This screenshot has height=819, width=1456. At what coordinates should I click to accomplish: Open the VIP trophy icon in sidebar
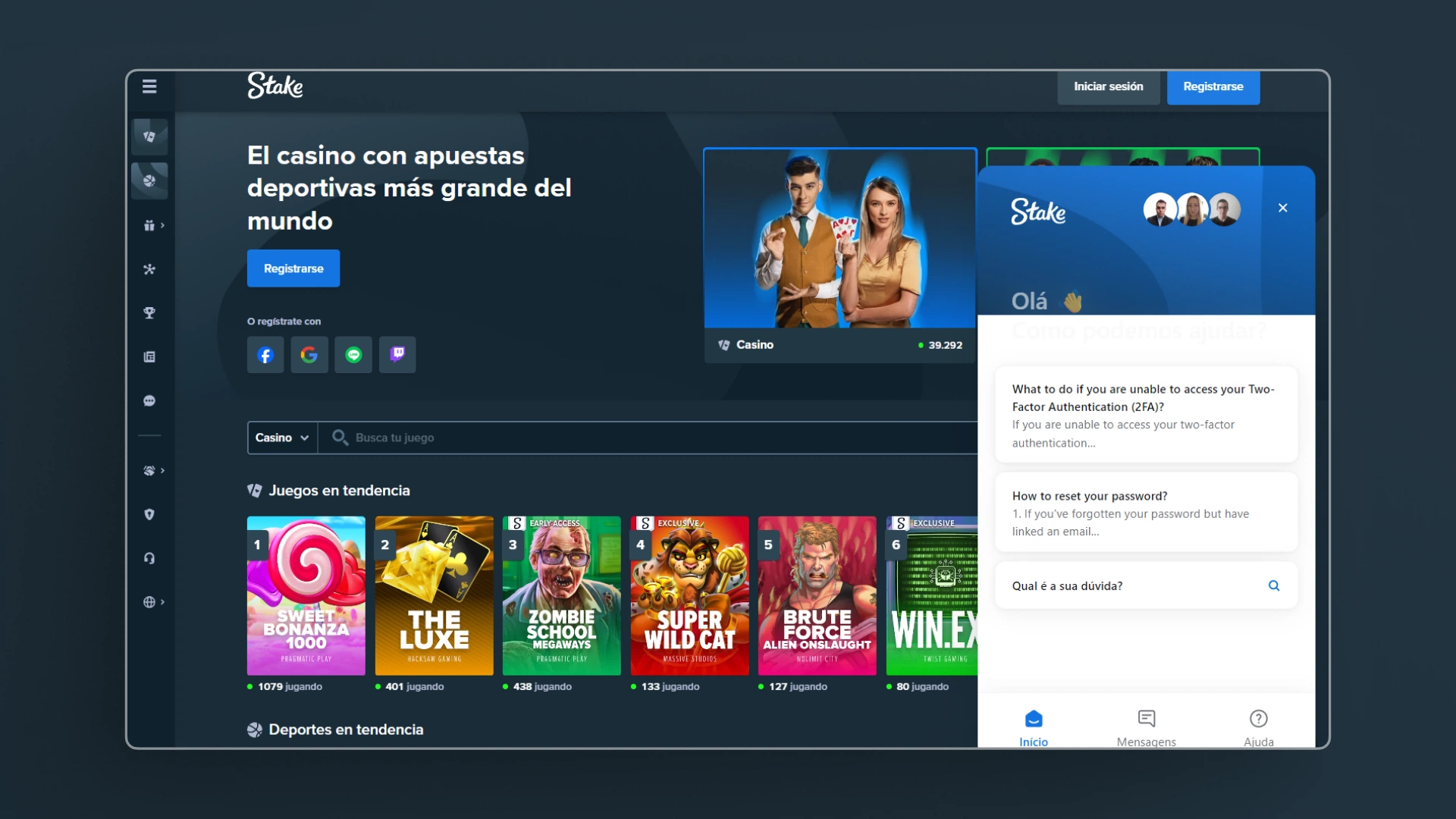point(149,313)
